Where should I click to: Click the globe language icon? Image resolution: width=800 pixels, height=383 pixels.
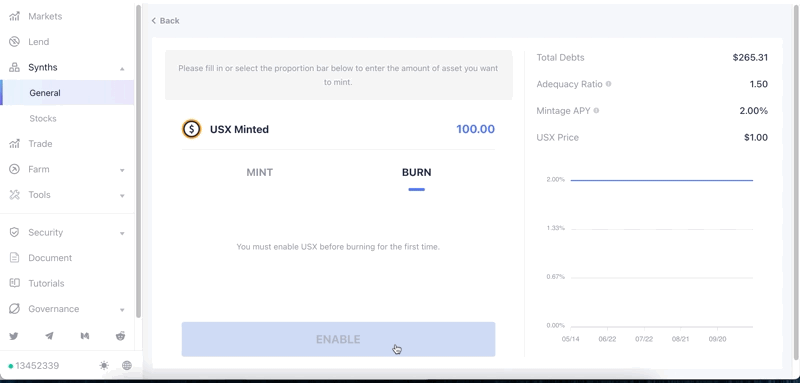click(127, 365)
